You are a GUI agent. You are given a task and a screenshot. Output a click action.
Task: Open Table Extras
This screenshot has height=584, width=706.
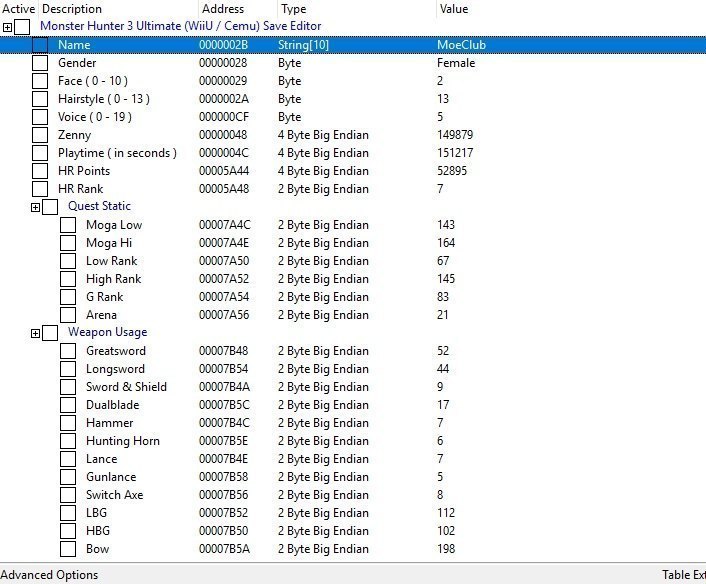coord(683,575)
